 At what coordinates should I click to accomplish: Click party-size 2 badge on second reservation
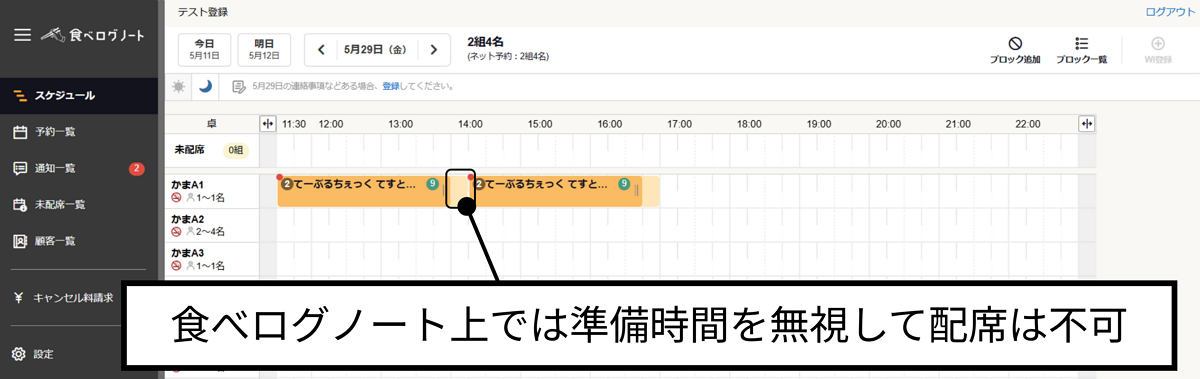click(x=479, y=184)
